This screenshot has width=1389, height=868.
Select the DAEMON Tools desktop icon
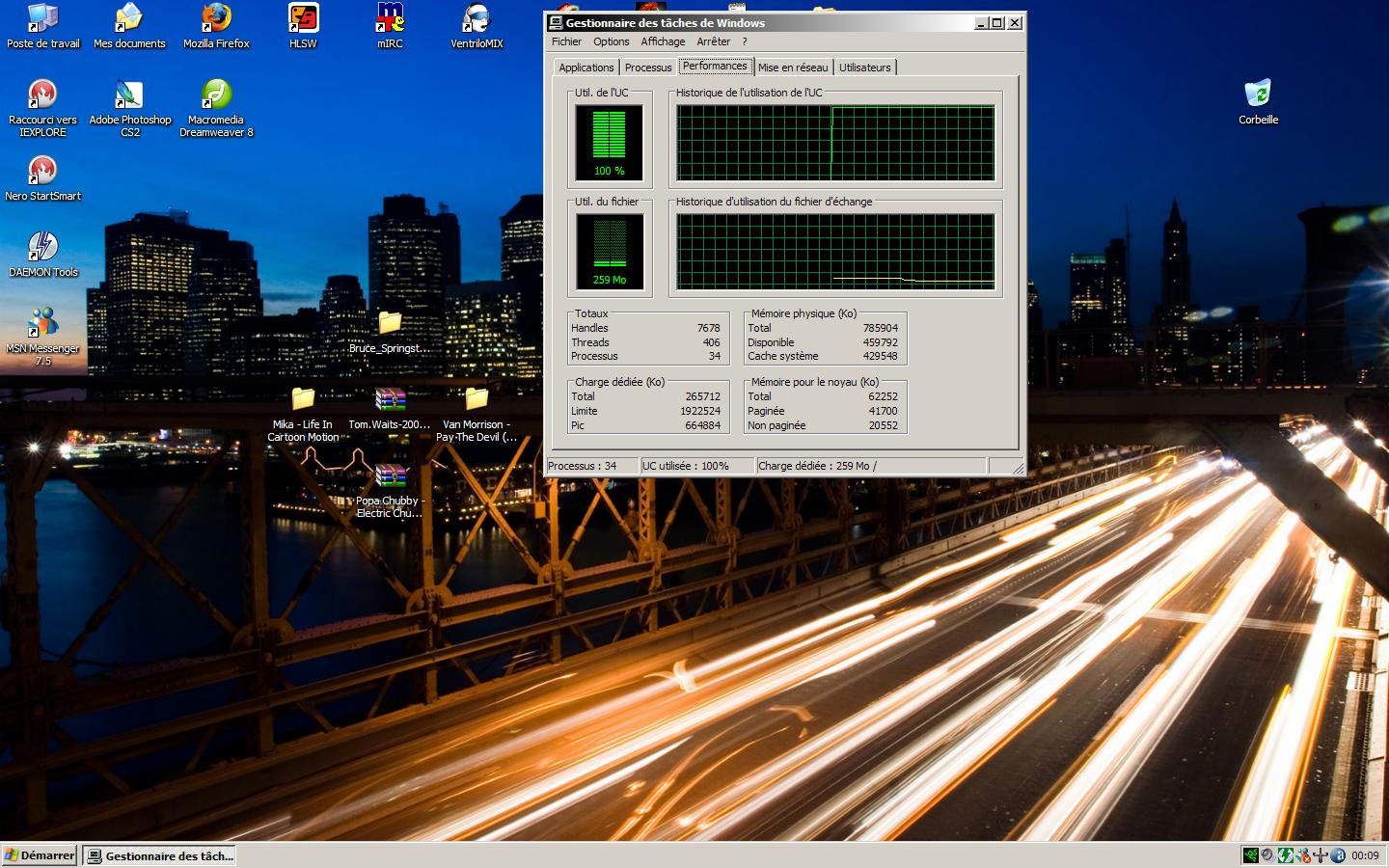[42, 248]
